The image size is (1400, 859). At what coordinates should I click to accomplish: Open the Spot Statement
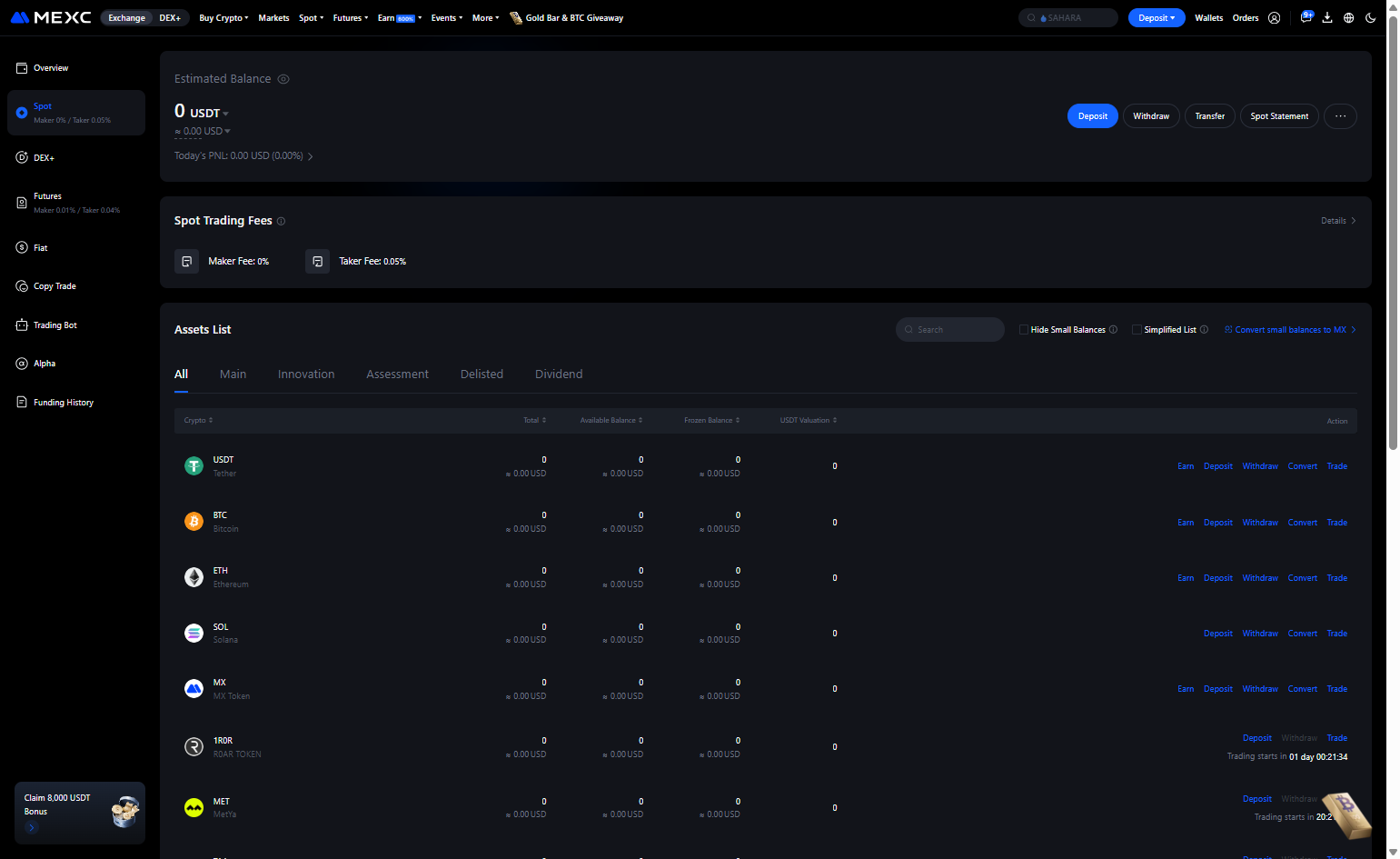(1279, 116)
